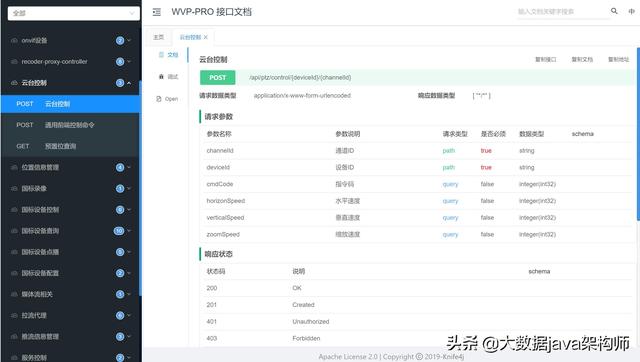This screenshot has height=362, width=640.
Task: Click the green POST method badge
Action: pyautogui.click(x=218, y=78)
